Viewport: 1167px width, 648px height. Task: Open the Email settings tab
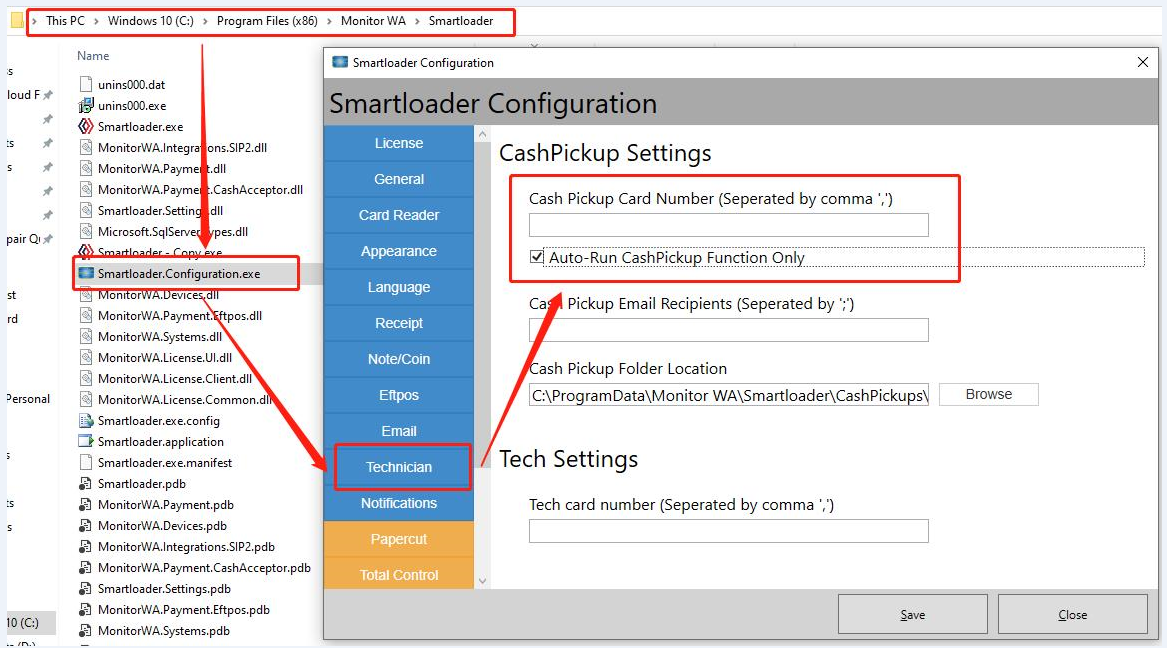[x=399, y=431]
